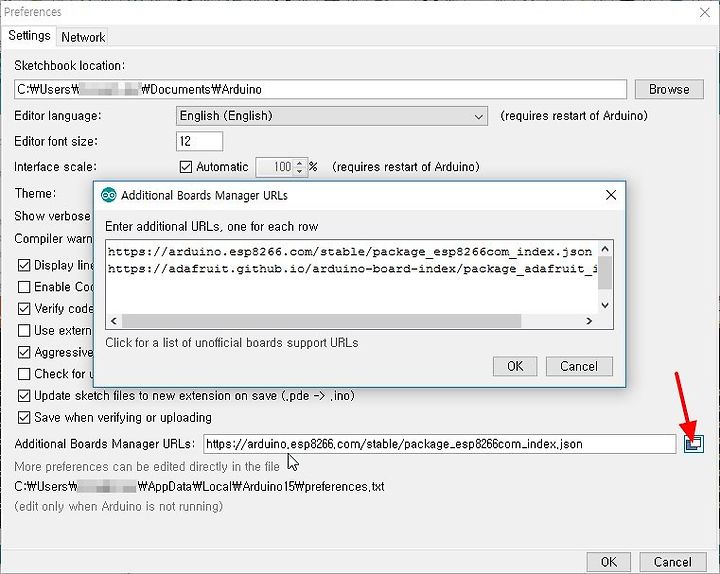Click the URL list horizontal scrollbar thumb

(321, 321)
